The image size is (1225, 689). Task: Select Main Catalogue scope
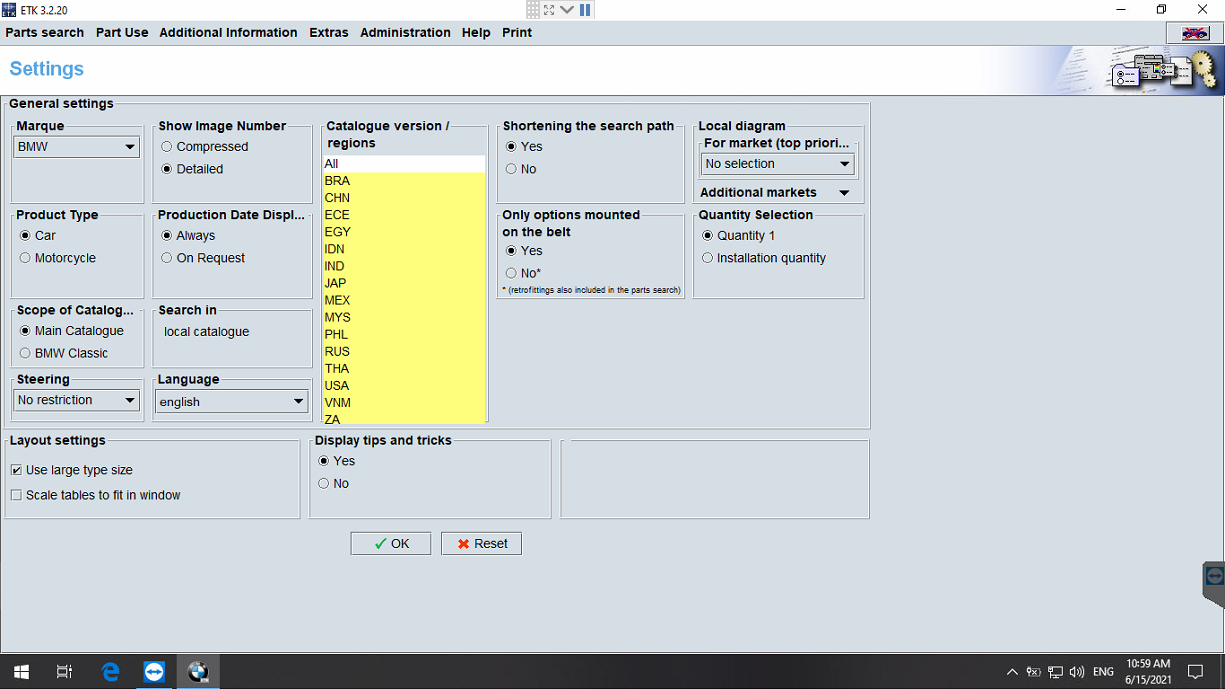pos(72,331)
